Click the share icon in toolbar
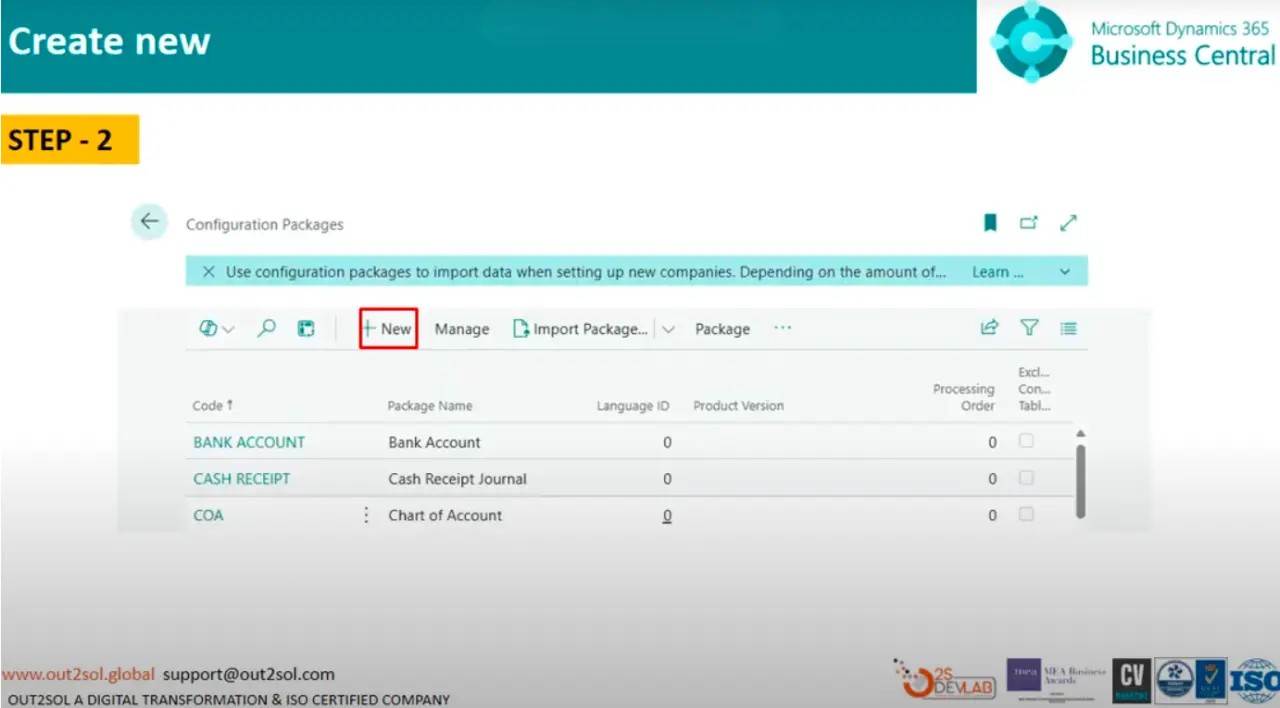 coord(989,328)
